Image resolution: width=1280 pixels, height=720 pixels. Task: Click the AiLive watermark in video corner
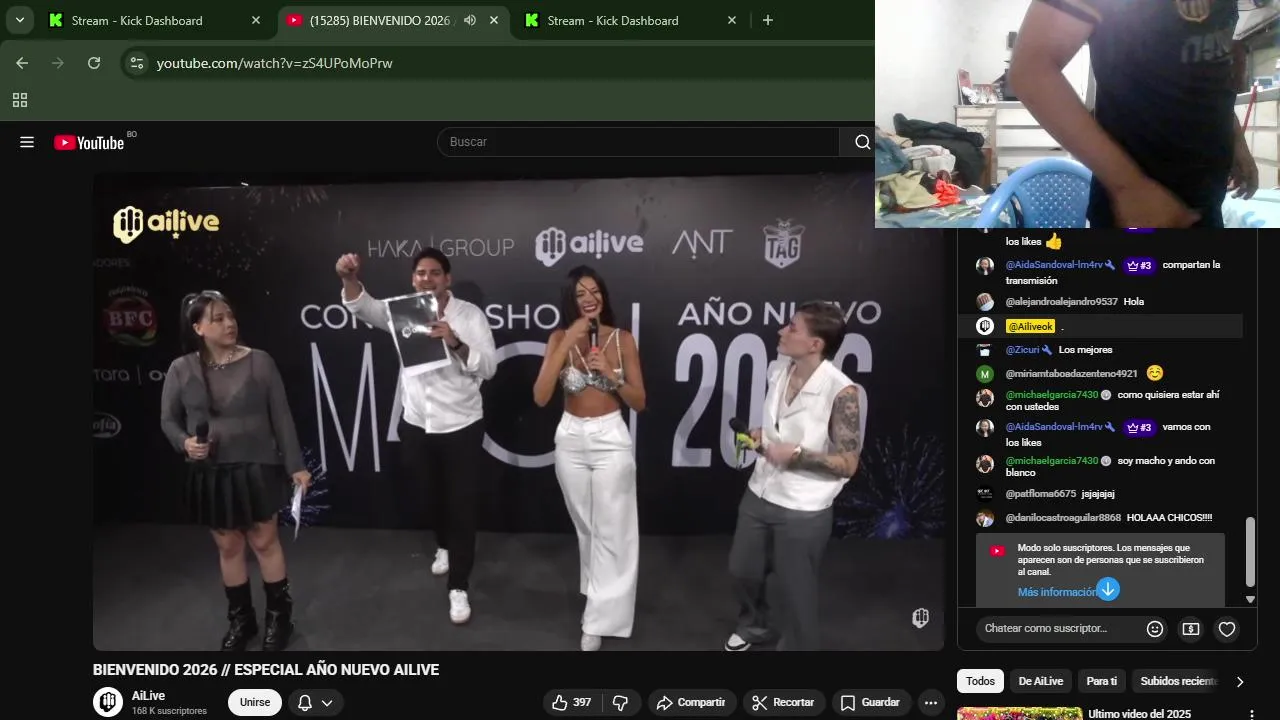point(920,618)
